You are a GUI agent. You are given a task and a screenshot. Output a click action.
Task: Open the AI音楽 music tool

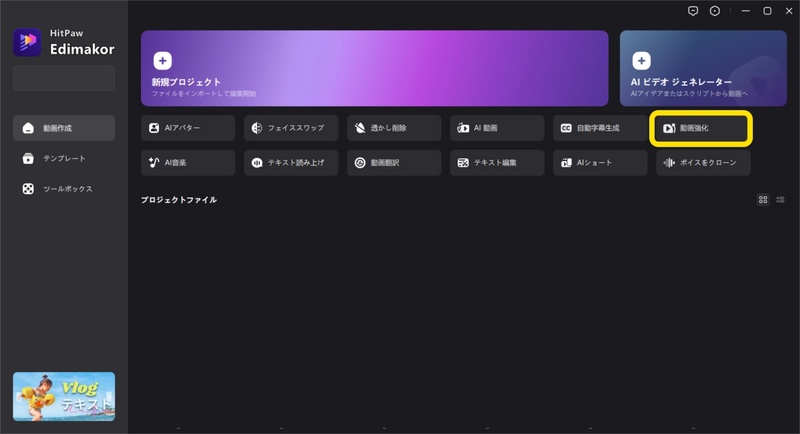188,163
